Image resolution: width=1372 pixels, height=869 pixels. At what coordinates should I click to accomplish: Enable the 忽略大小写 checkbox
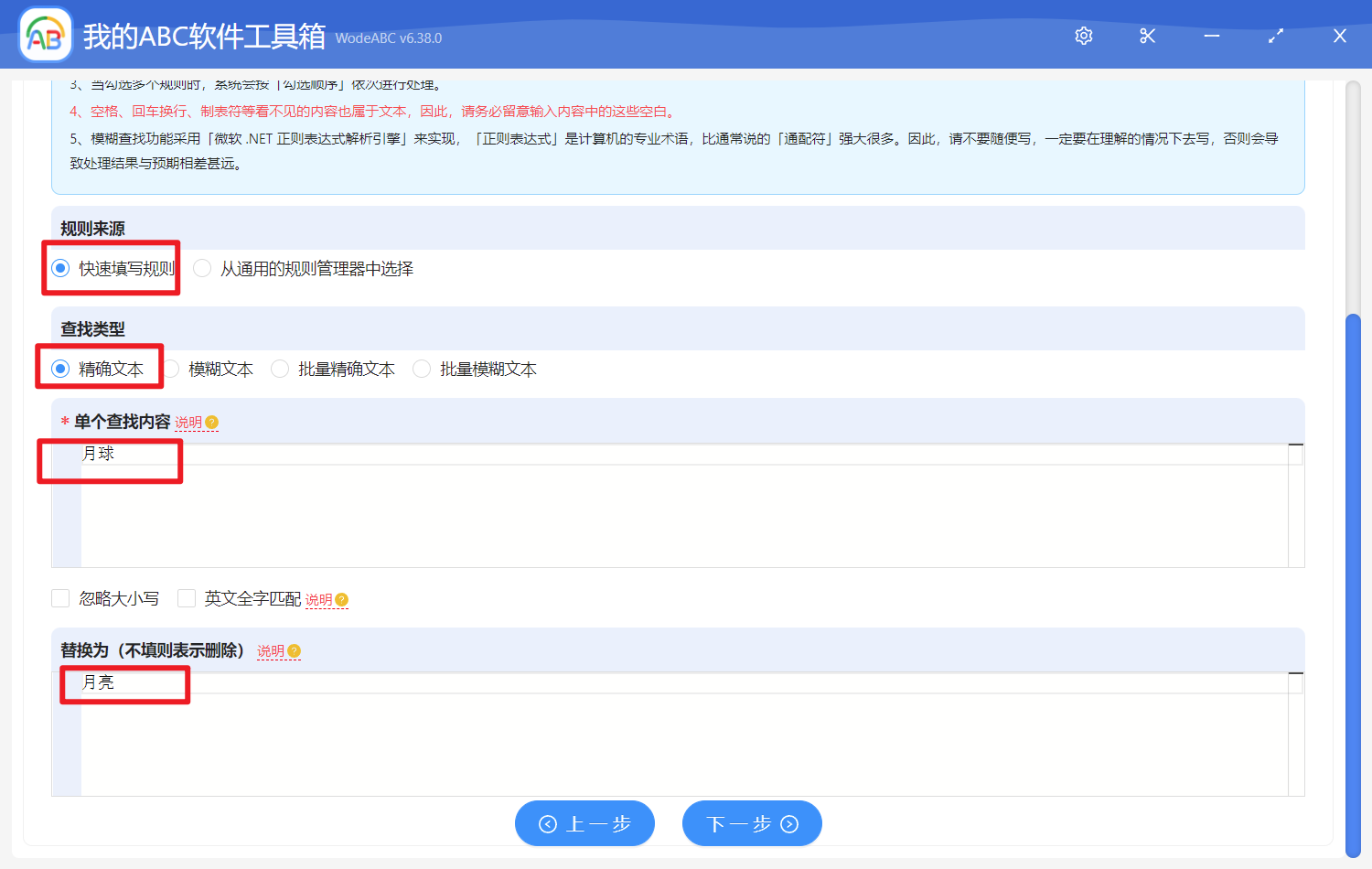(61, 598)
